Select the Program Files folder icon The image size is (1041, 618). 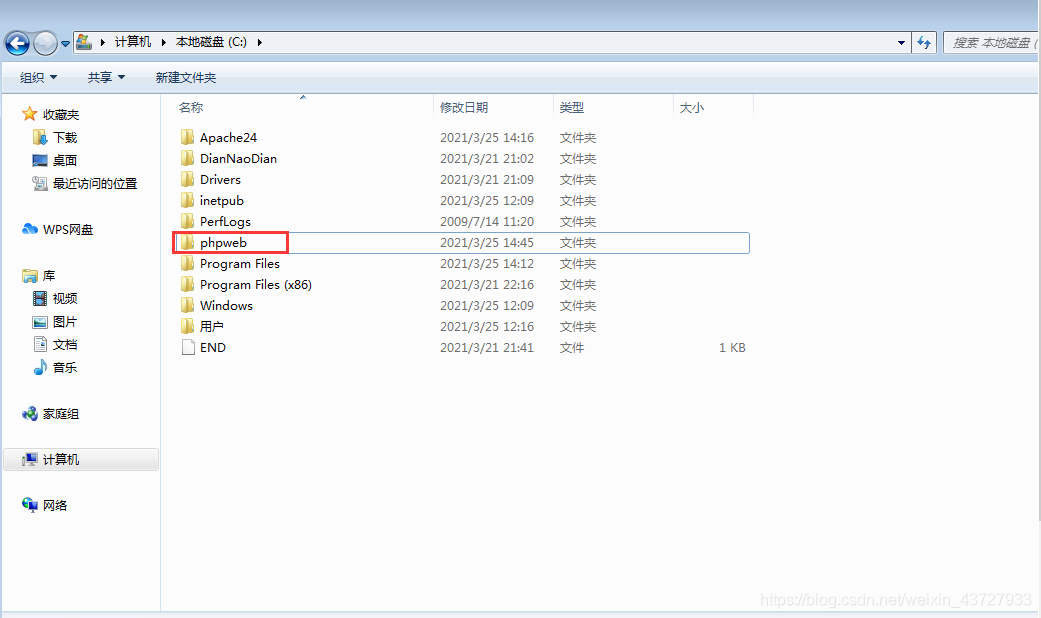pos(187,264)
